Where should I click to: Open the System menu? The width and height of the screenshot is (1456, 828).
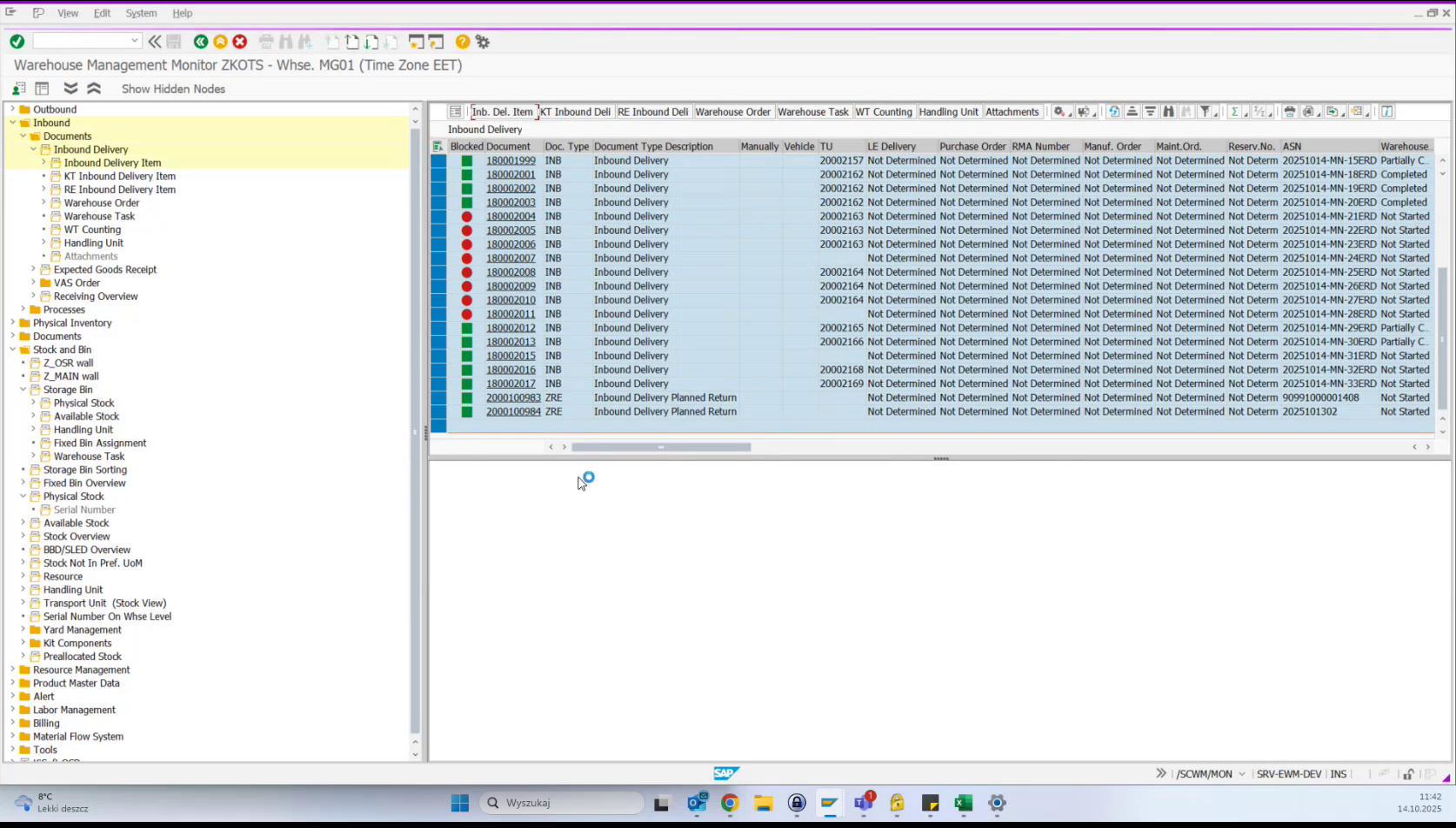pos(141,13)
